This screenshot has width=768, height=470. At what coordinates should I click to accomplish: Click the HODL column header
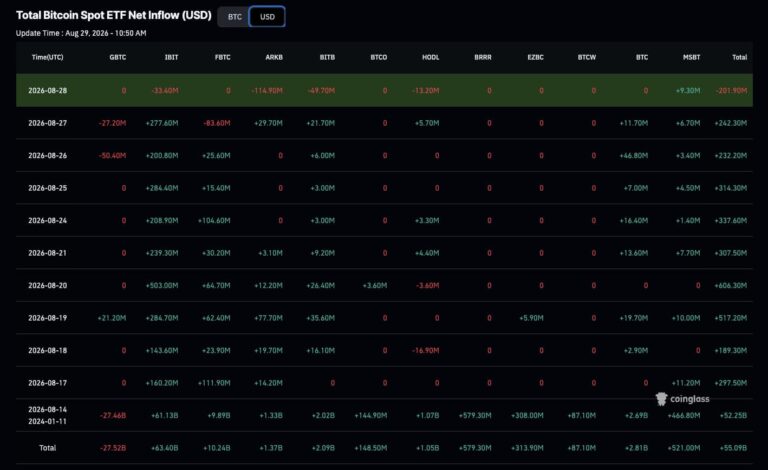click(431, 57)
